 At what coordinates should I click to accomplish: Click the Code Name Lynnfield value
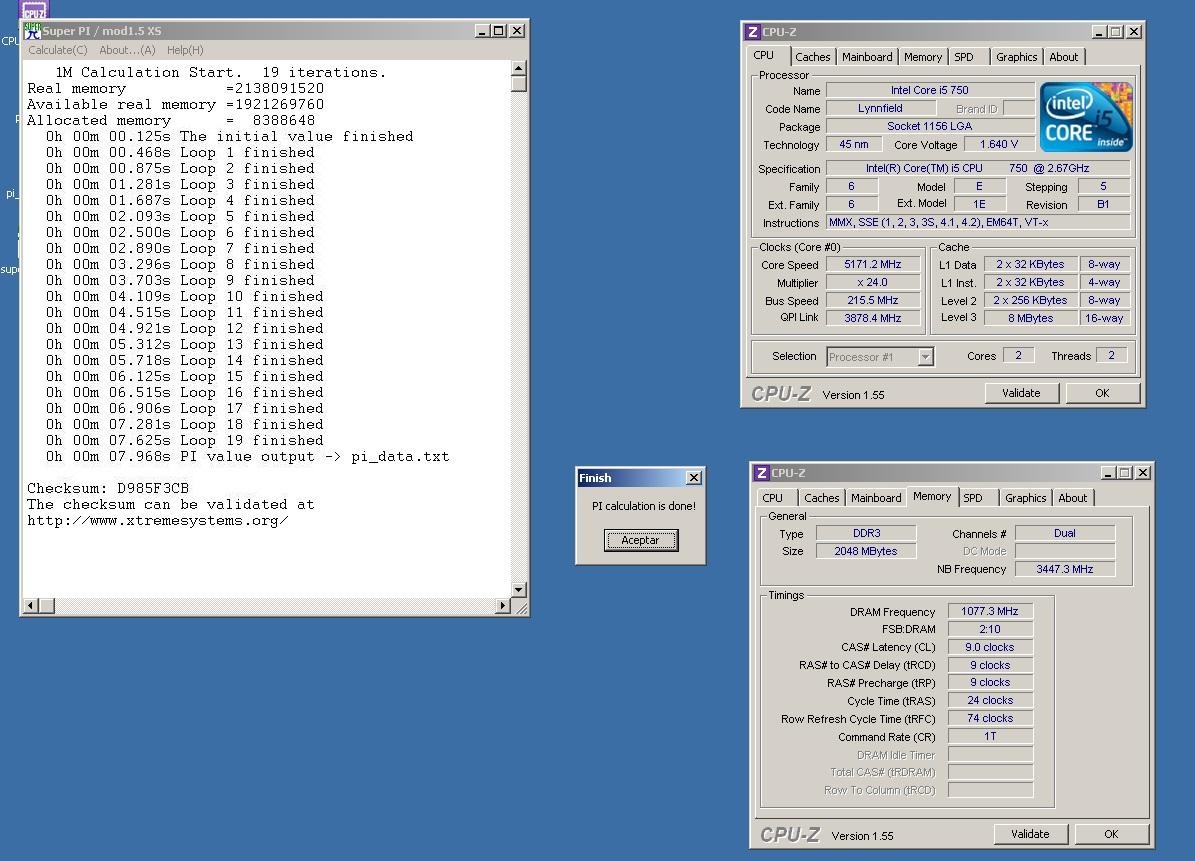tap(880, 108)
